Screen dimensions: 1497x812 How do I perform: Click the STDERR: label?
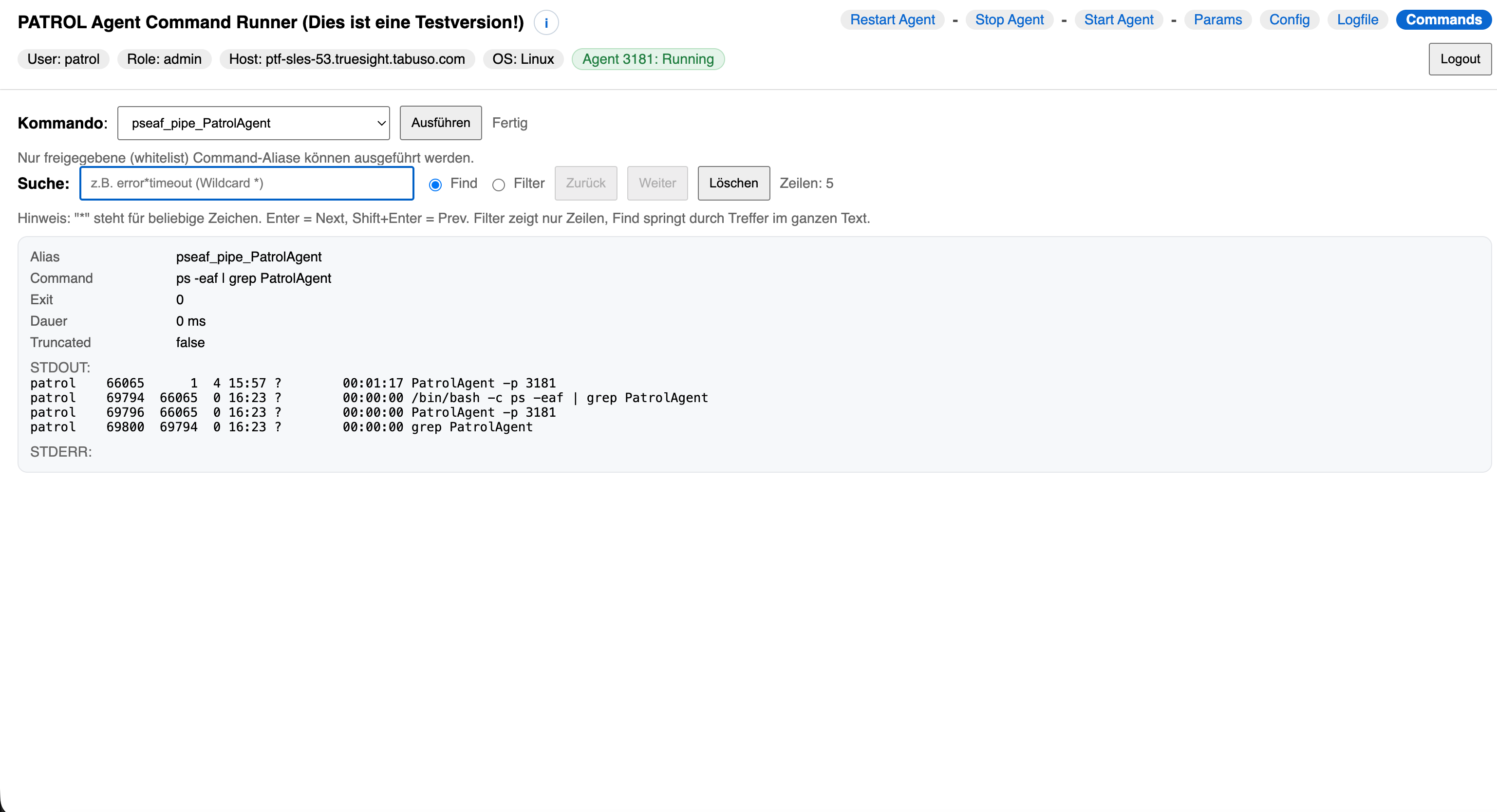[61, 452]
